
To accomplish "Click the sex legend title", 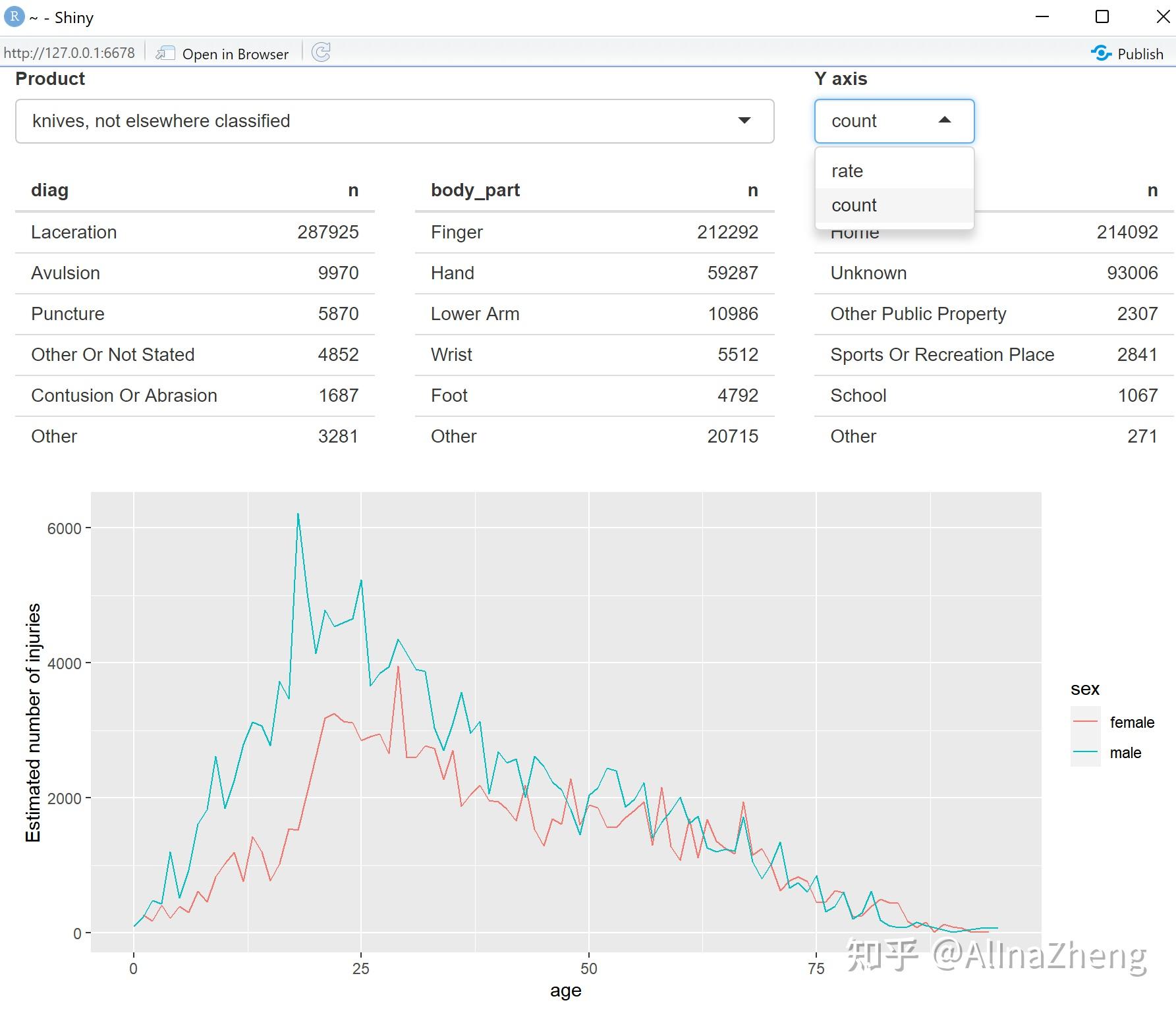I will pos(1085,689).
